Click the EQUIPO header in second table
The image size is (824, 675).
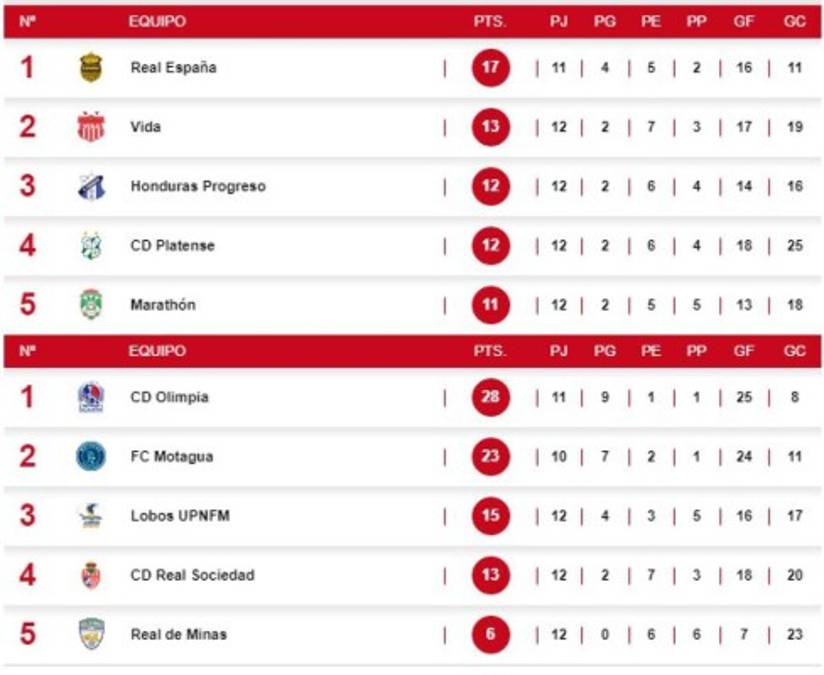[157, 351]
